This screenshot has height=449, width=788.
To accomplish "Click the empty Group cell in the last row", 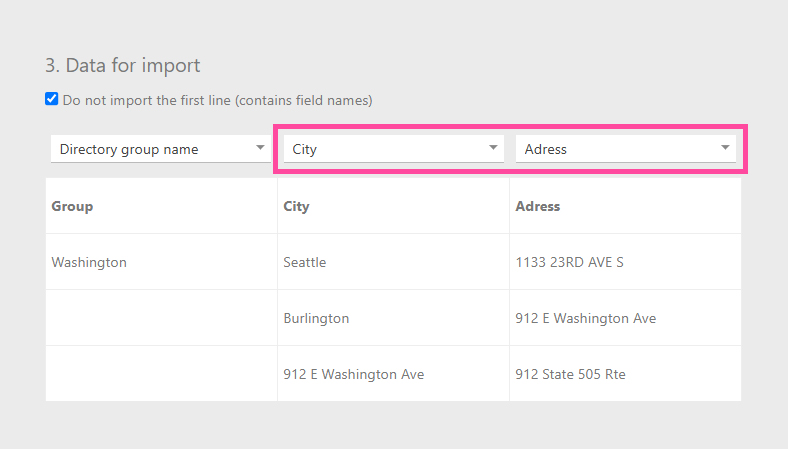I will pyautogui.click(x=161, y=374).
